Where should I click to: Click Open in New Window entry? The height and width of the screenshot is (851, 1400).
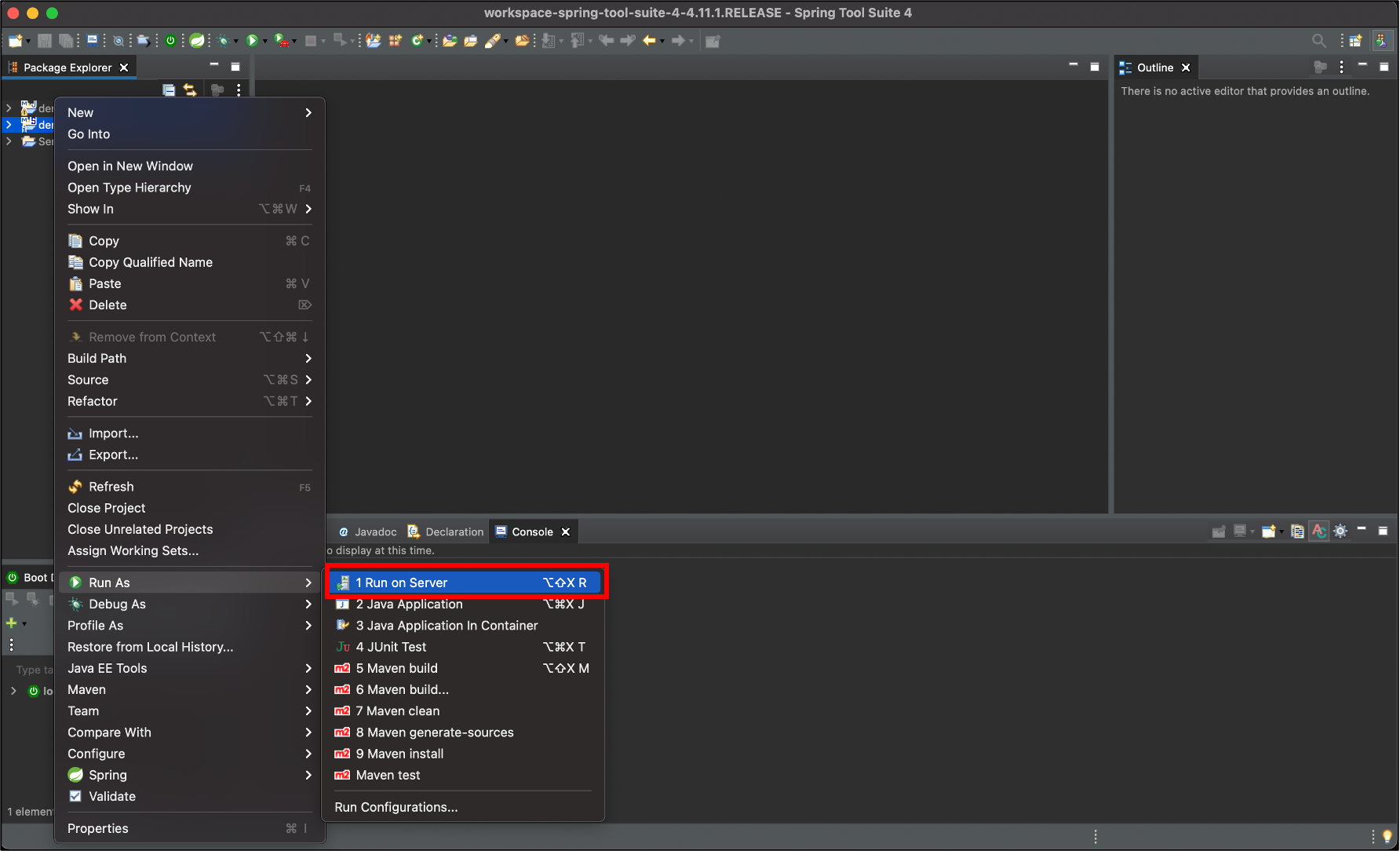pos(189,166)
